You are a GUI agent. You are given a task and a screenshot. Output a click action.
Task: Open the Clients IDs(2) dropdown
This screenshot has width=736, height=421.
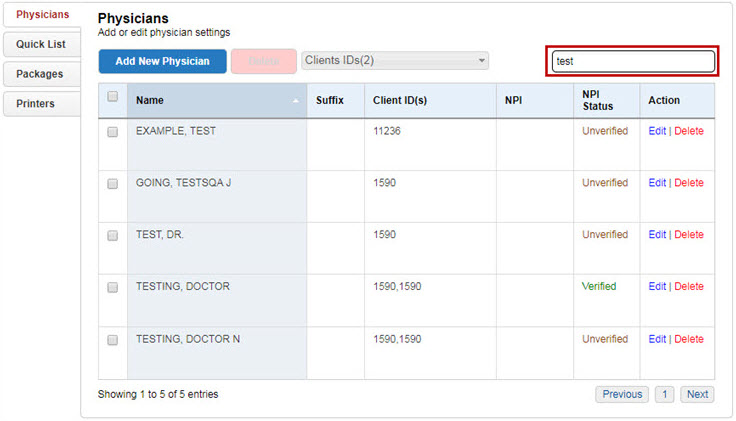(395, 61)
